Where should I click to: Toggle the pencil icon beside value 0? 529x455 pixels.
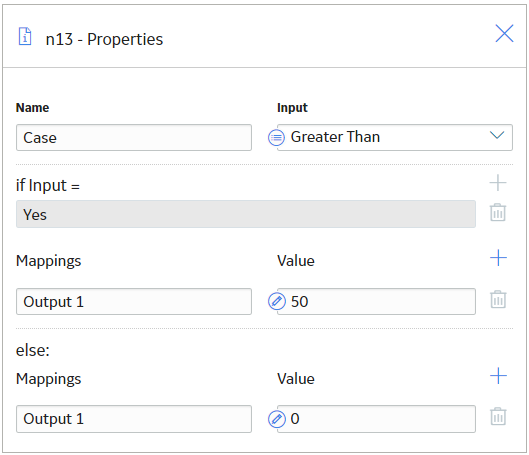[x=277, y=419]
